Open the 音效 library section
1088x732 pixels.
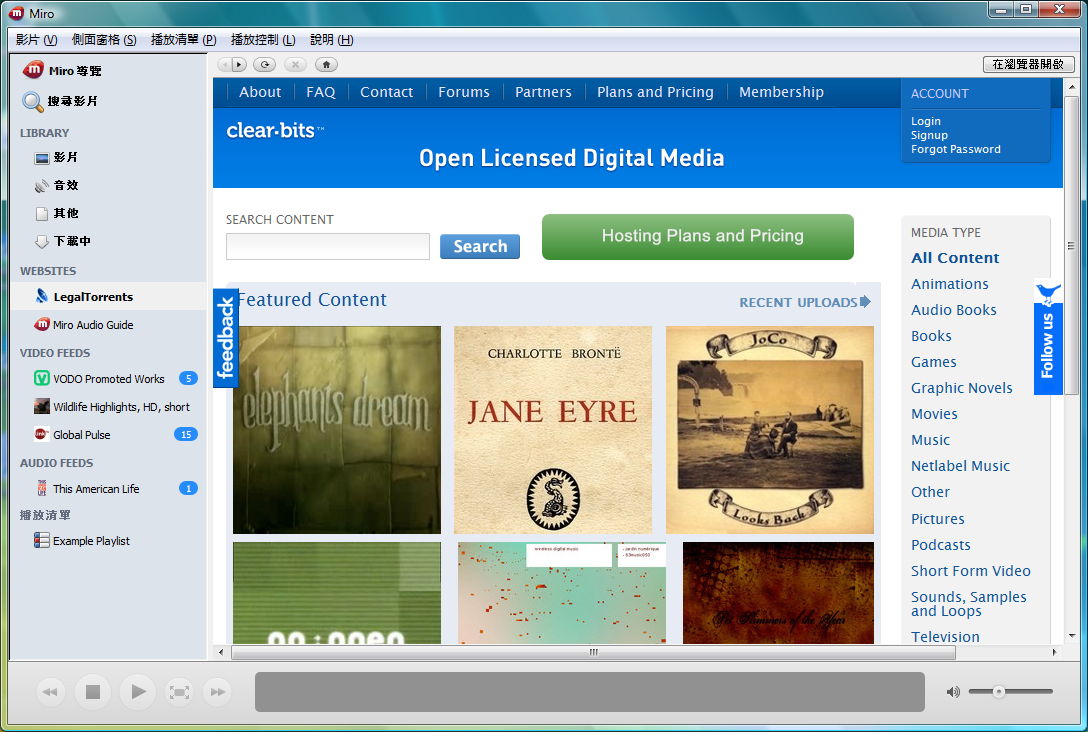[x=56, y=185]
